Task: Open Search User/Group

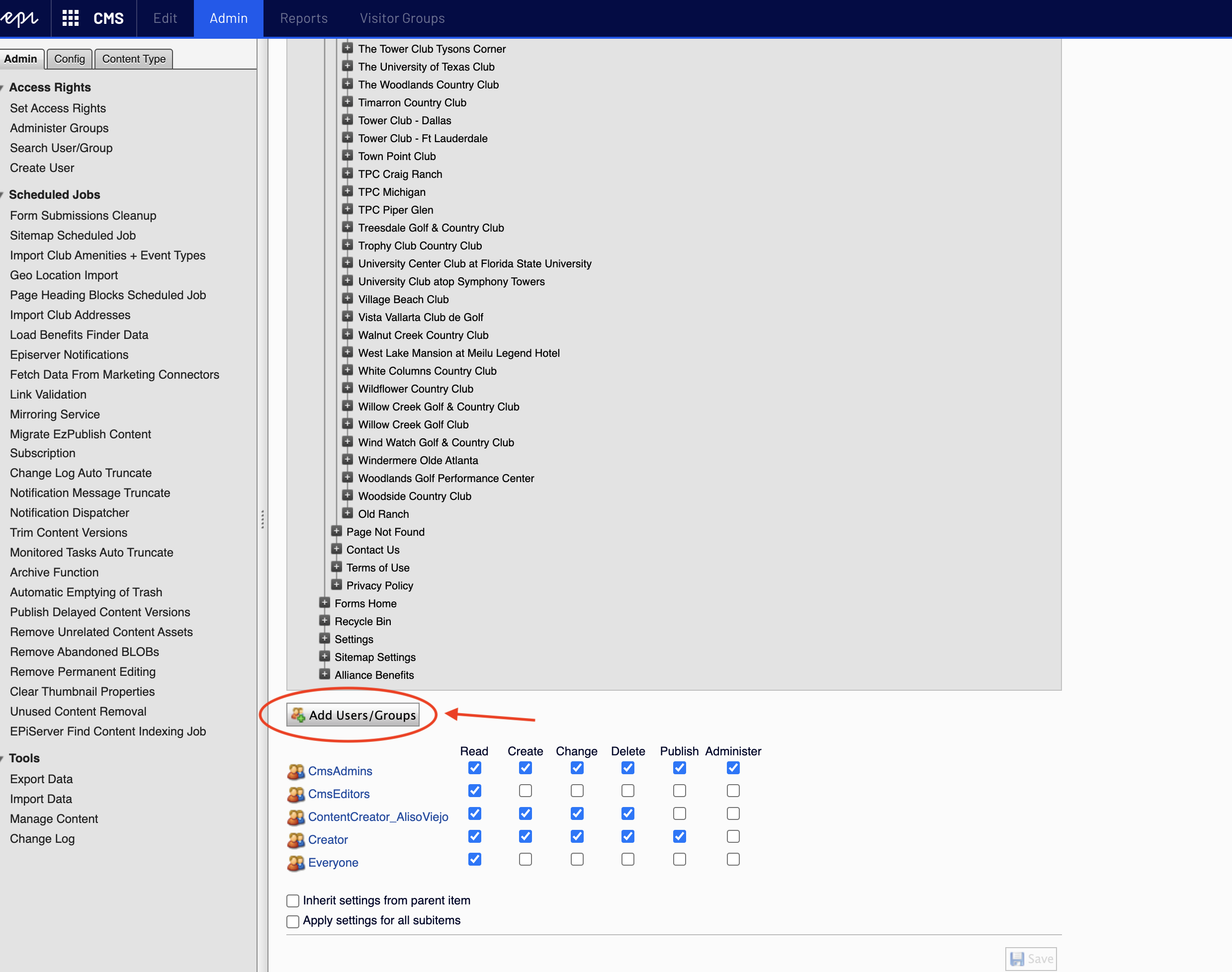Action: click(61, 148)
